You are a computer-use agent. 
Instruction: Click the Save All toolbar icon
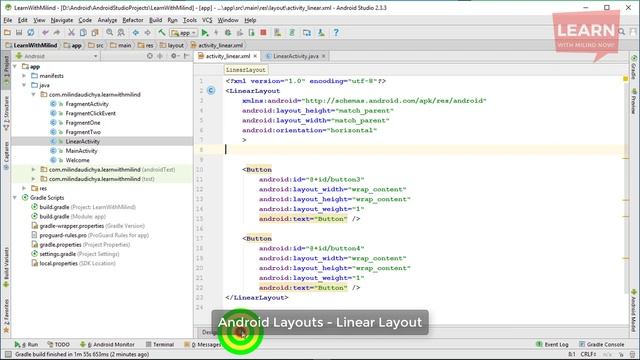[19, 33]
